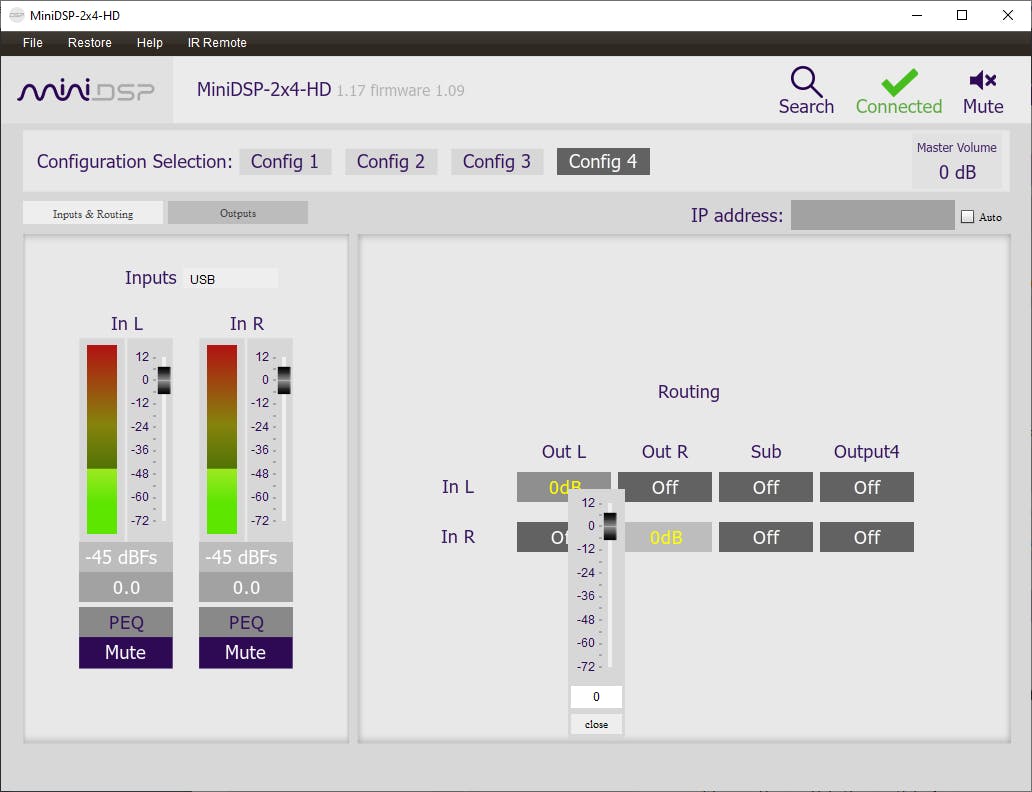This screenshot has height=792, width=1032.
Task: Select Config 3
Action: (x=497, y=161)
